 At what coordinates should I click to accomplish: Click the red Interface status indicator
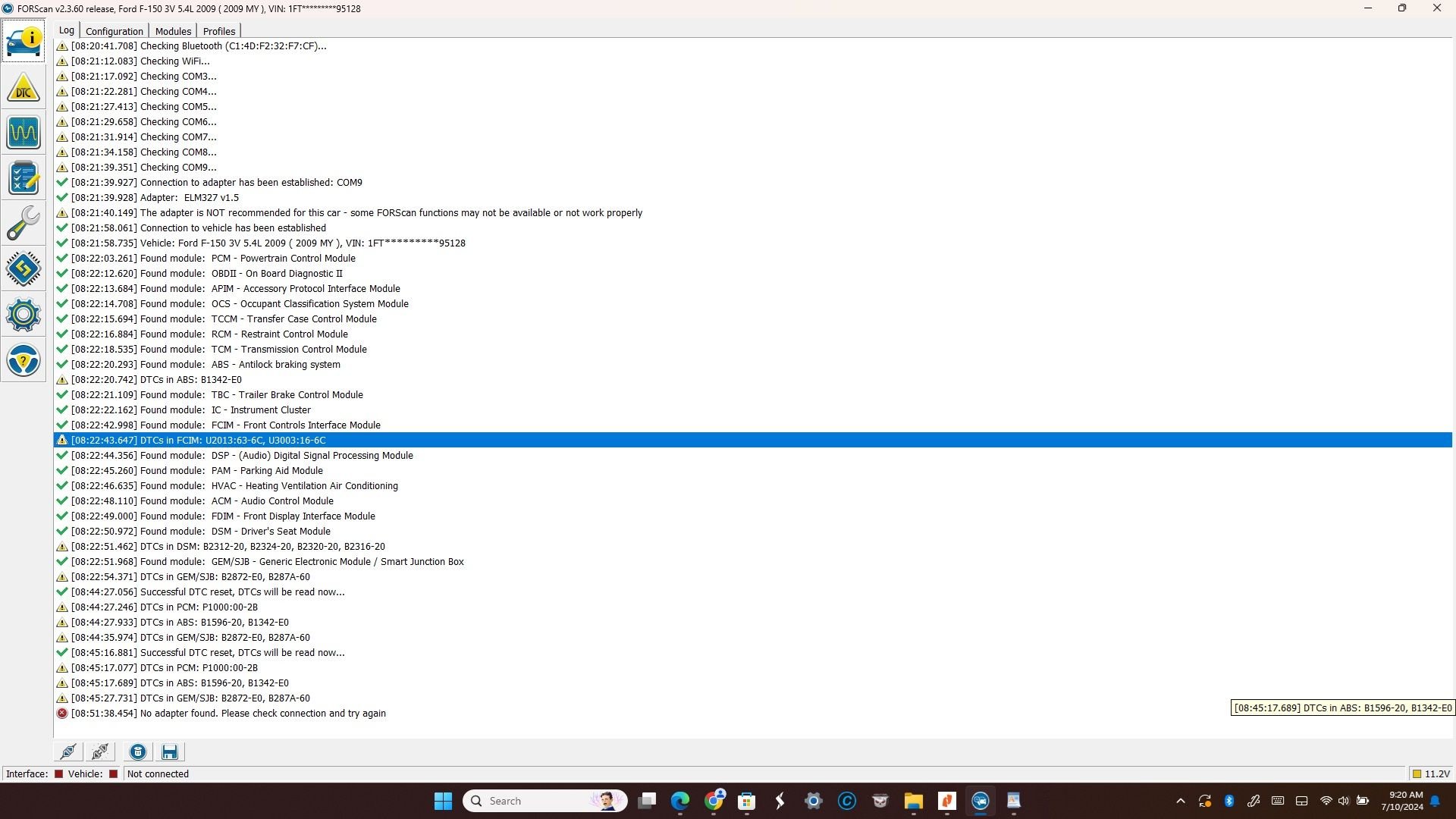tap(58, 773)
